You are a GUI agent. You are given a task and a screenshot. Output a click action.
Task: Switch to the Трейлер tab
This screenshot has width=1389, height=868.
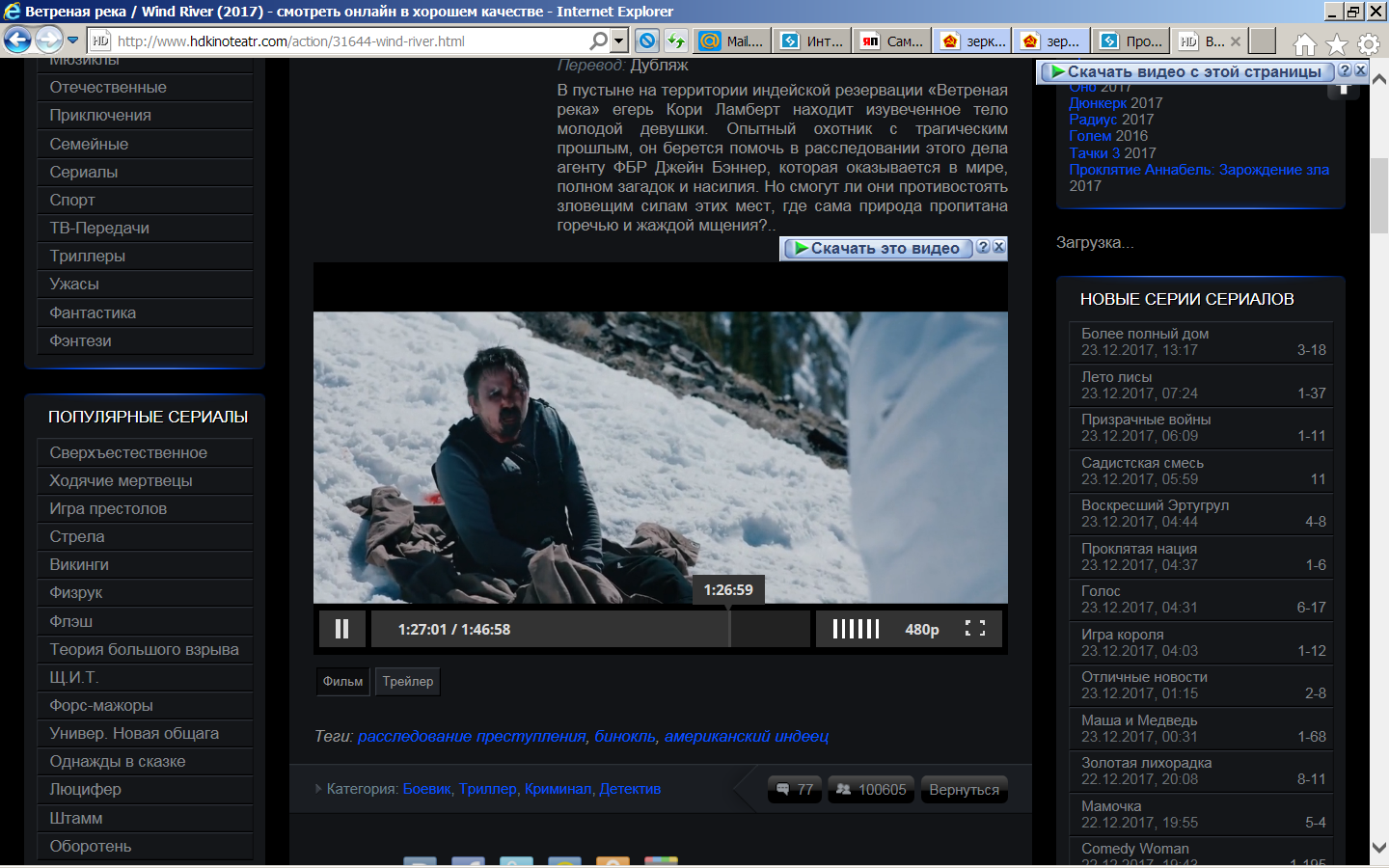pos(407,681)
